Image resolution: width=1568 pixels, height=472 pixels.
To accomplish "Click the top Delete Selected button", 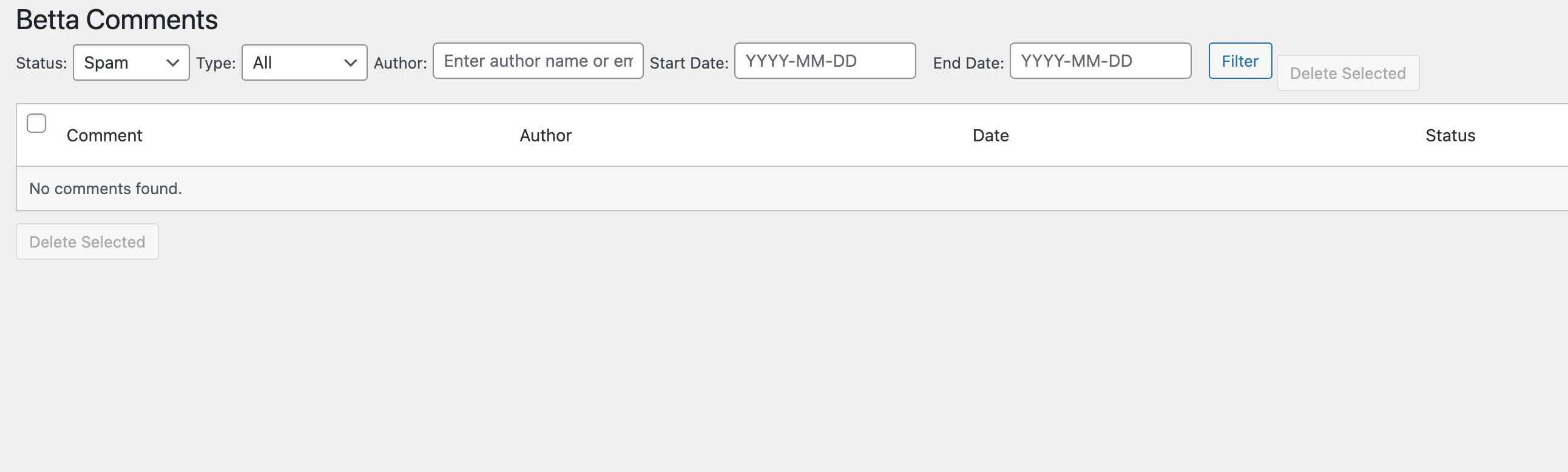I will point(1348,73).
